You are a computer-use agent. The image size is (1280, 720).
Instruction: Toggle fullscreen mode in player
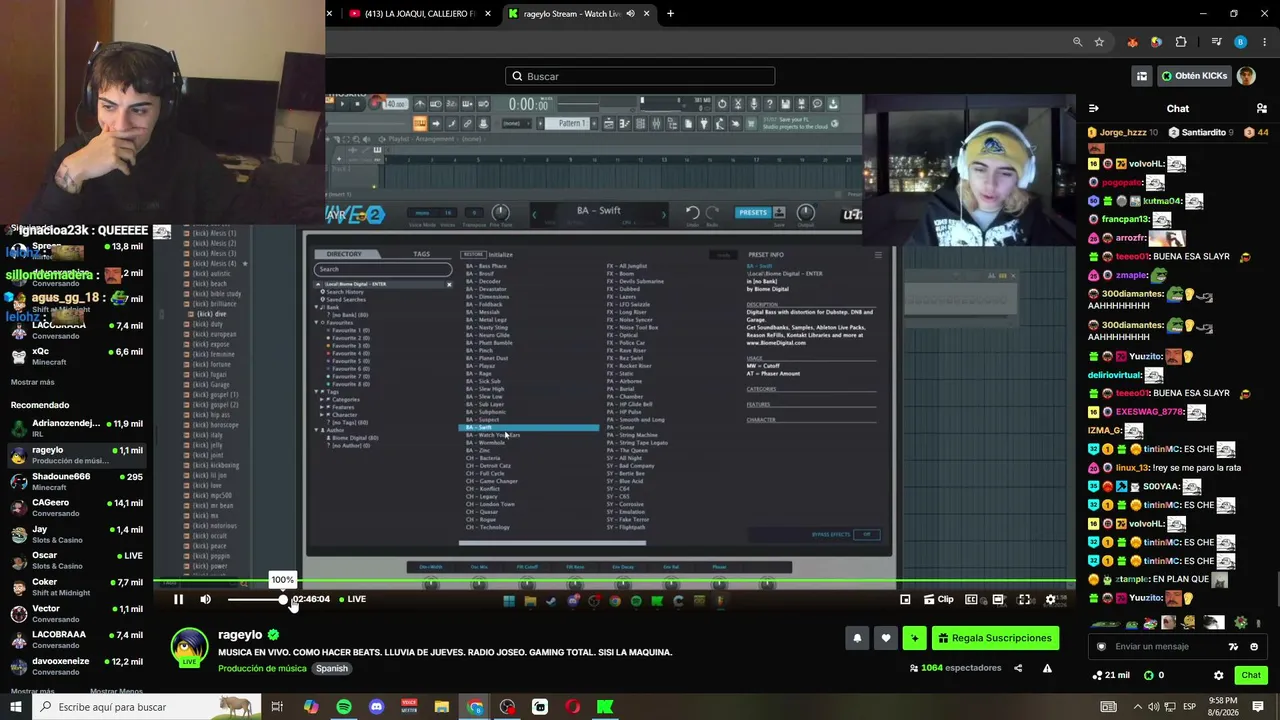click(x=1024, y=599)
